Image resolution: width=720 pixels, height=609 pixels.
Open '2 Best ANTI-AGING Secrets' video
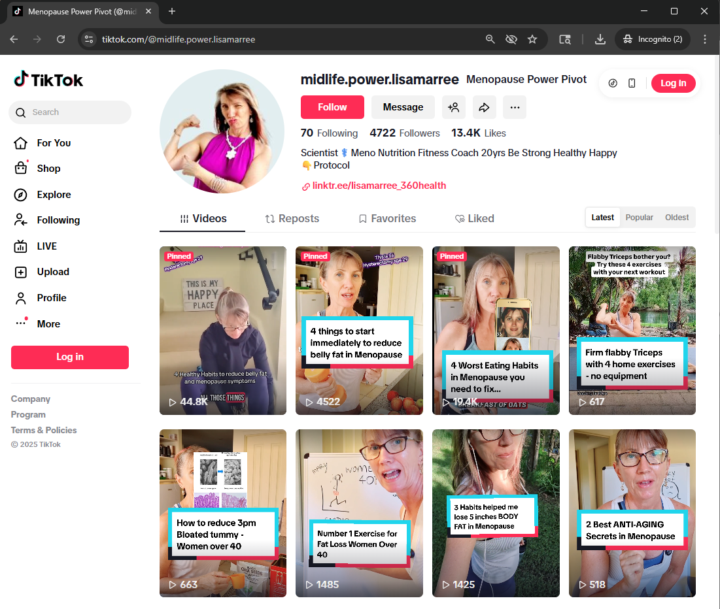pyautogui.click(x=632, y=513)
